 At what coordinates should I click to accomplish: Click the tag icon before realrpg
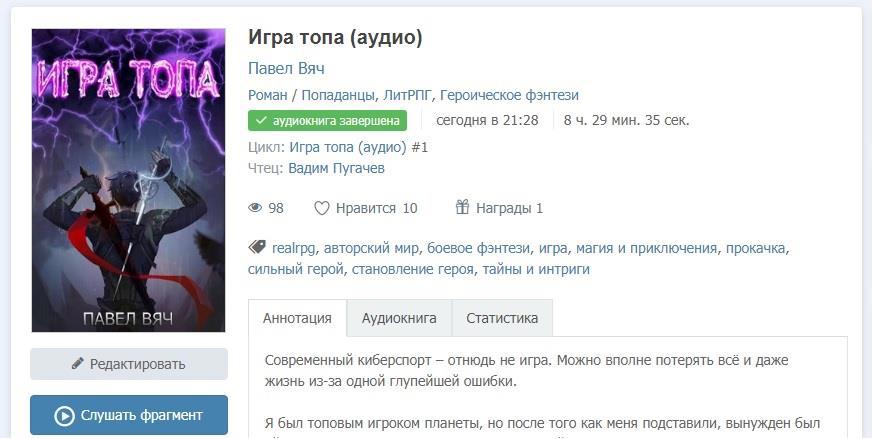click(x=257, y=248)
